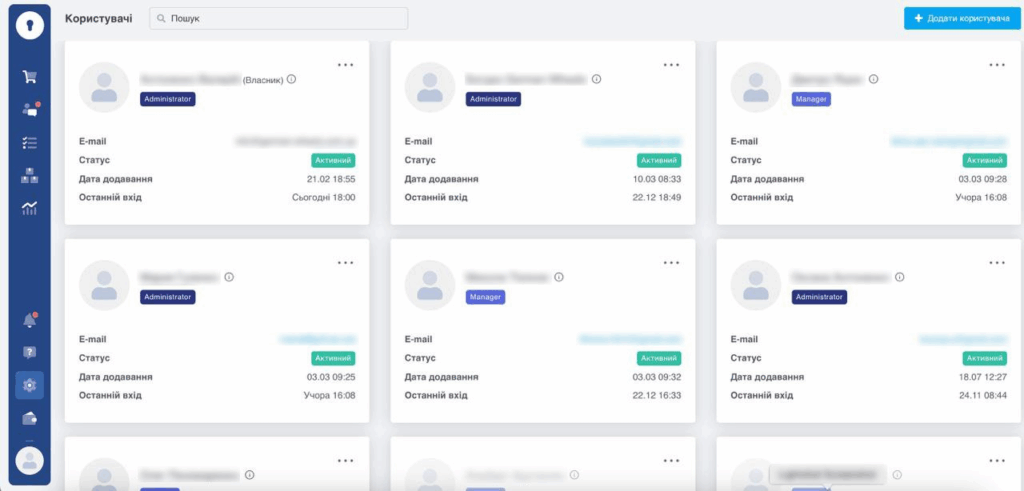Click the 'Активний' status badge on owner card
The height and width of the screenshot is (491, 1024).
pos(334,160)
